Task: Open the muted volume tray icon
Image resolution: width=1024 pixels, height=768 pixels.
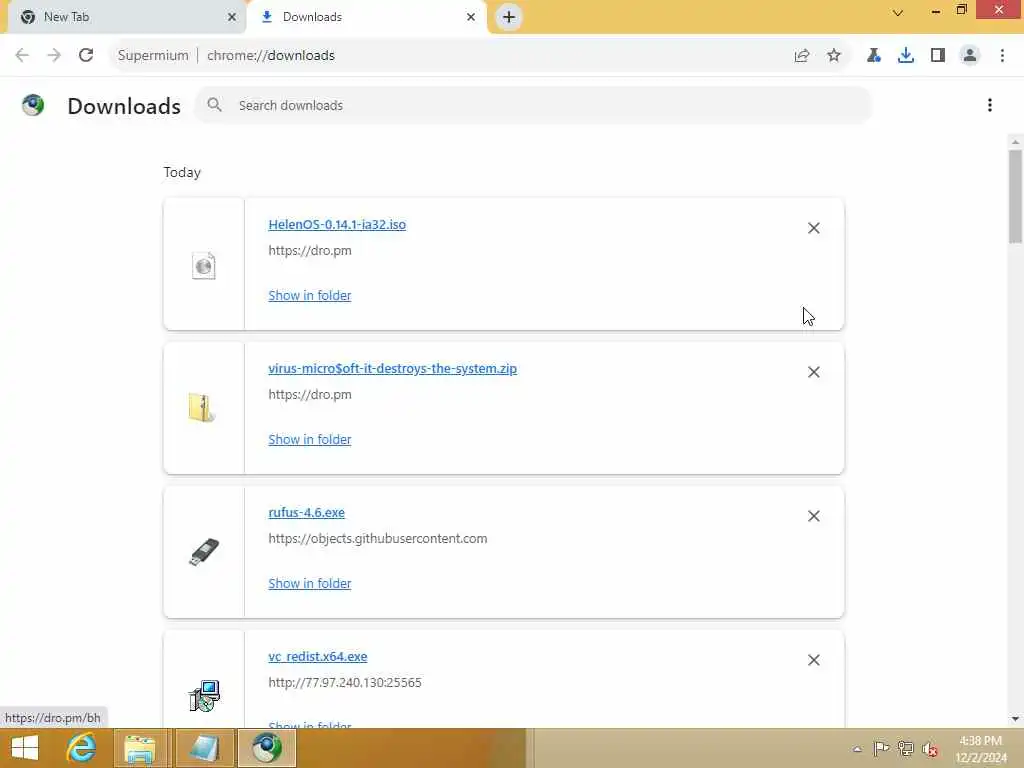Action: pyautogui.click(x=930, y=749)
